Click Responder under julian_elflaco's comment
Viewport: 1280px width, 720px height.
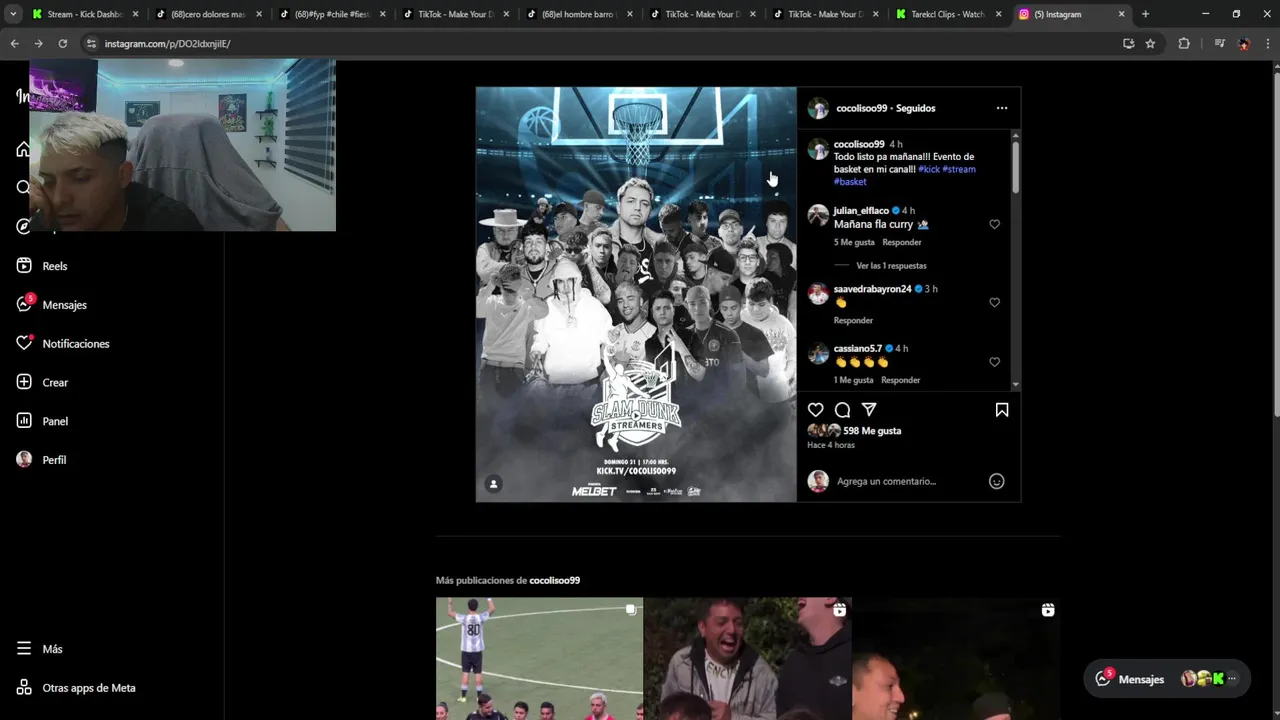(x=902, y=242)
